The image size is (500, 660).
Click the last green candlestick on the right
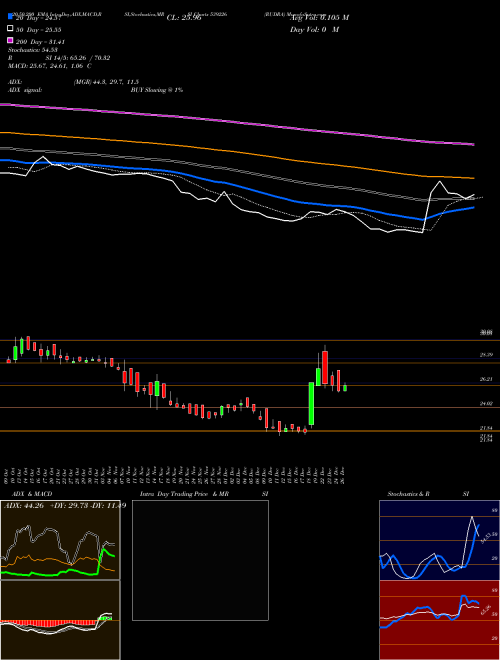(345, 388)
